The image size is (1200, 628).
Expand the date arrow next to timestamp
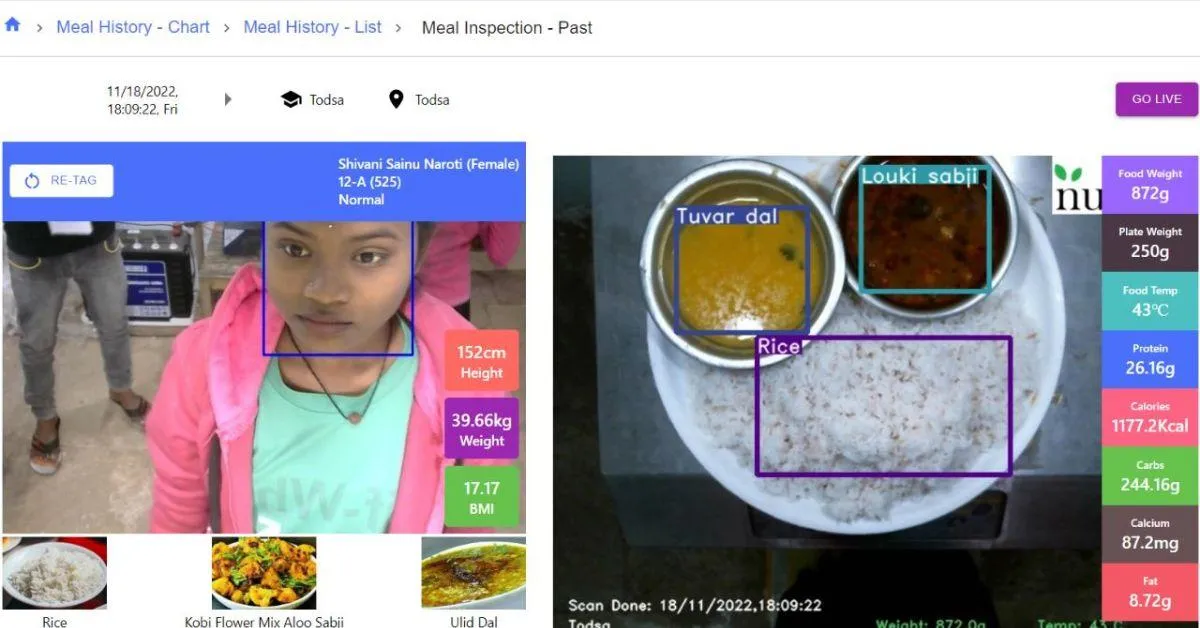point(228,99)
